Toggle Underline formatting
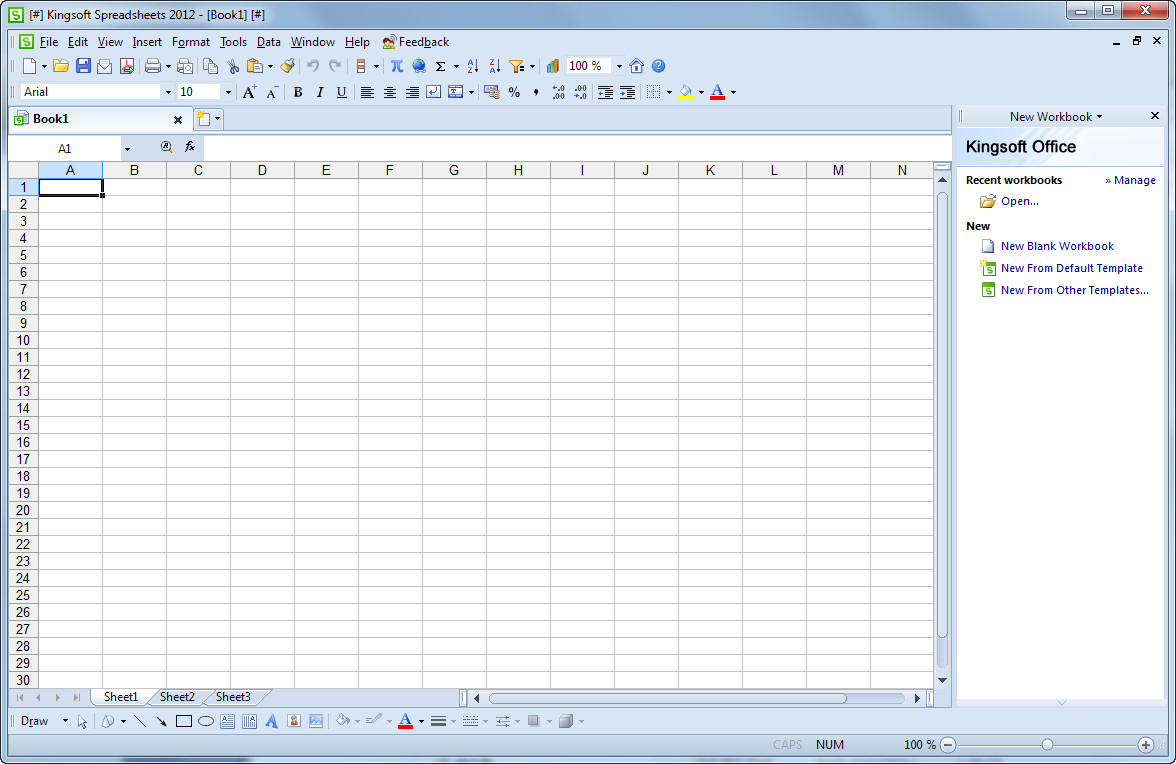 (342, 91)
